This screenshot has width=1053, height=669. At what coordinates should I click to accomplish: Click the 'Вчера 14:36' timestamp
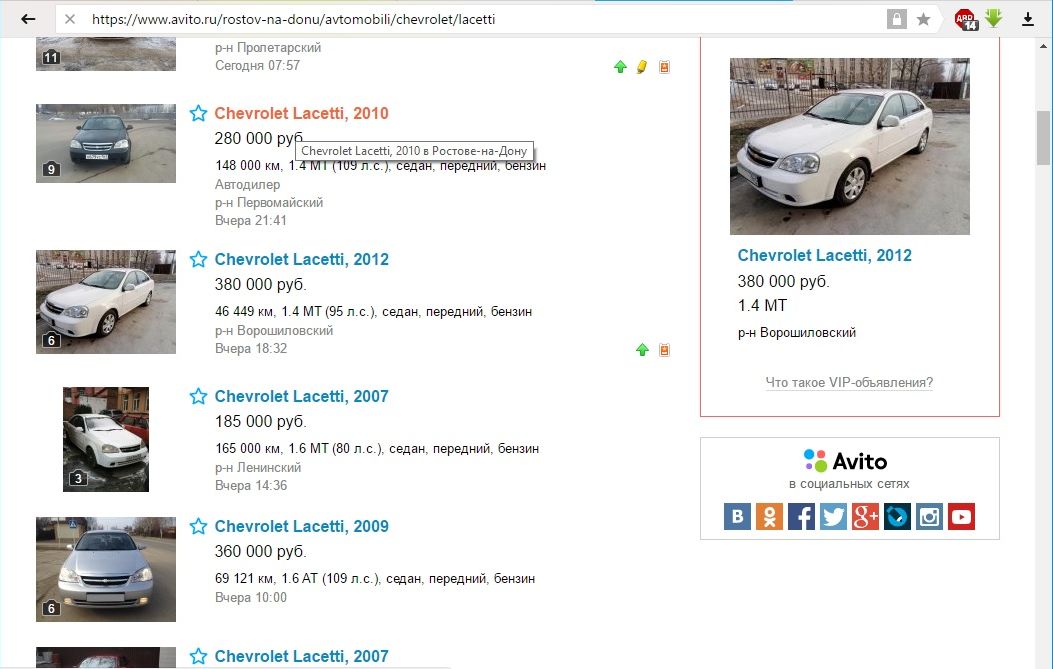[x=250, y=485]
